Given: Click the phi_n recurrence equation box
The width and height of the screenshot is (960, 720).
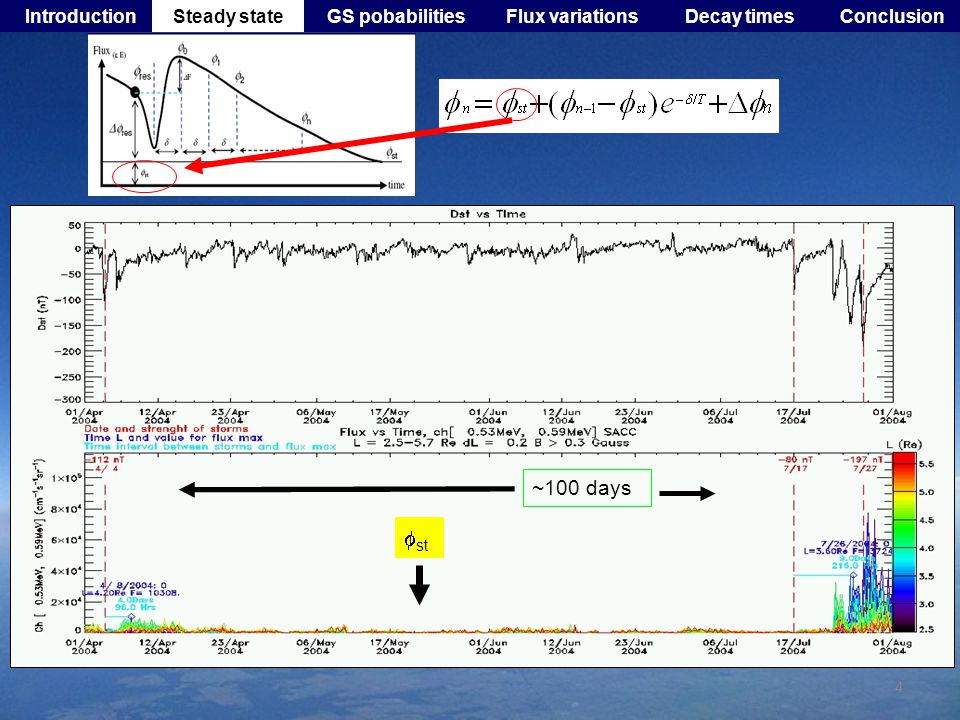Looking at the screenshot, I should 609,105.
